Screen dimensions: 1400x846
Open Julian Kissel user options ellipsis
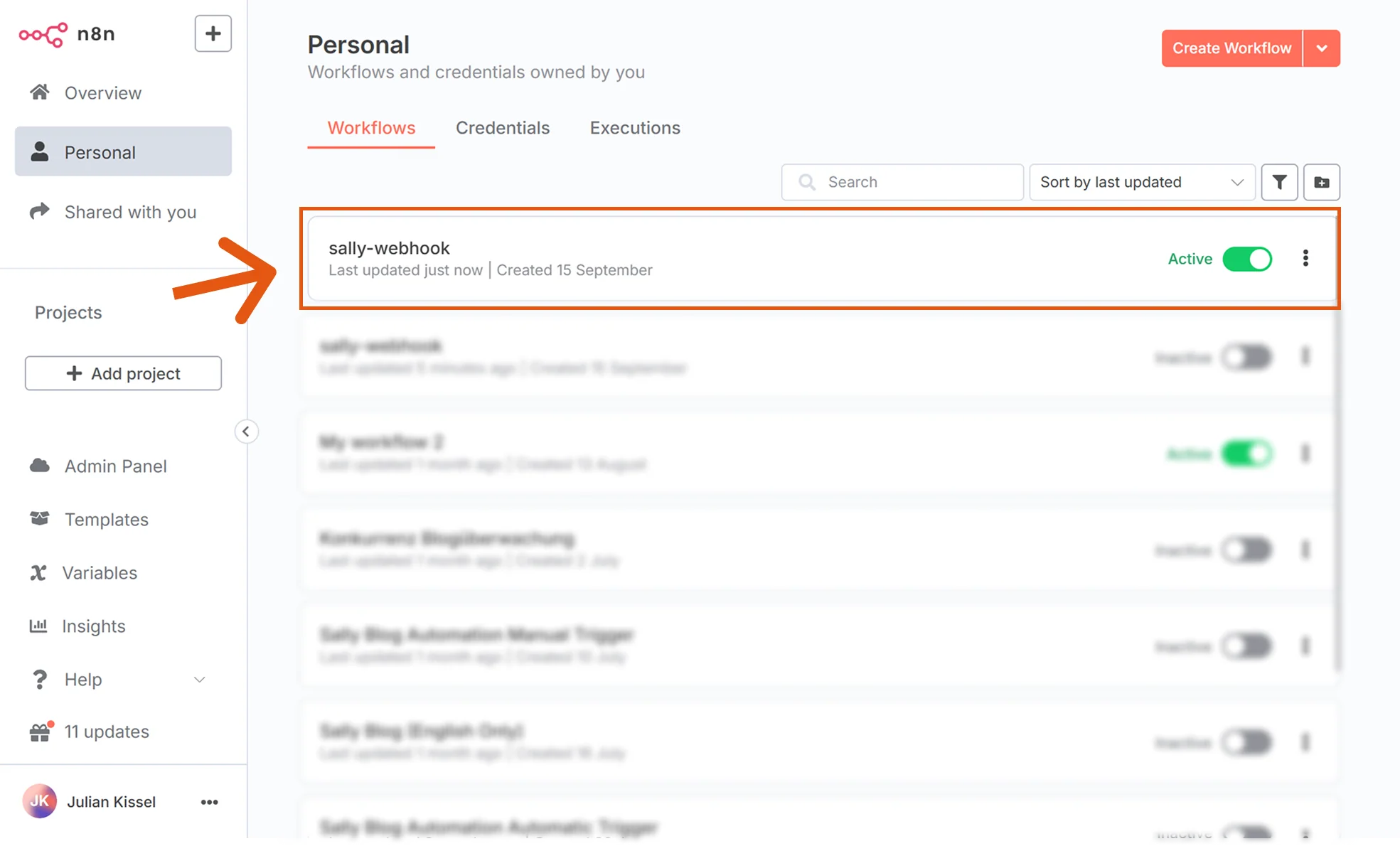click(209, 802)
